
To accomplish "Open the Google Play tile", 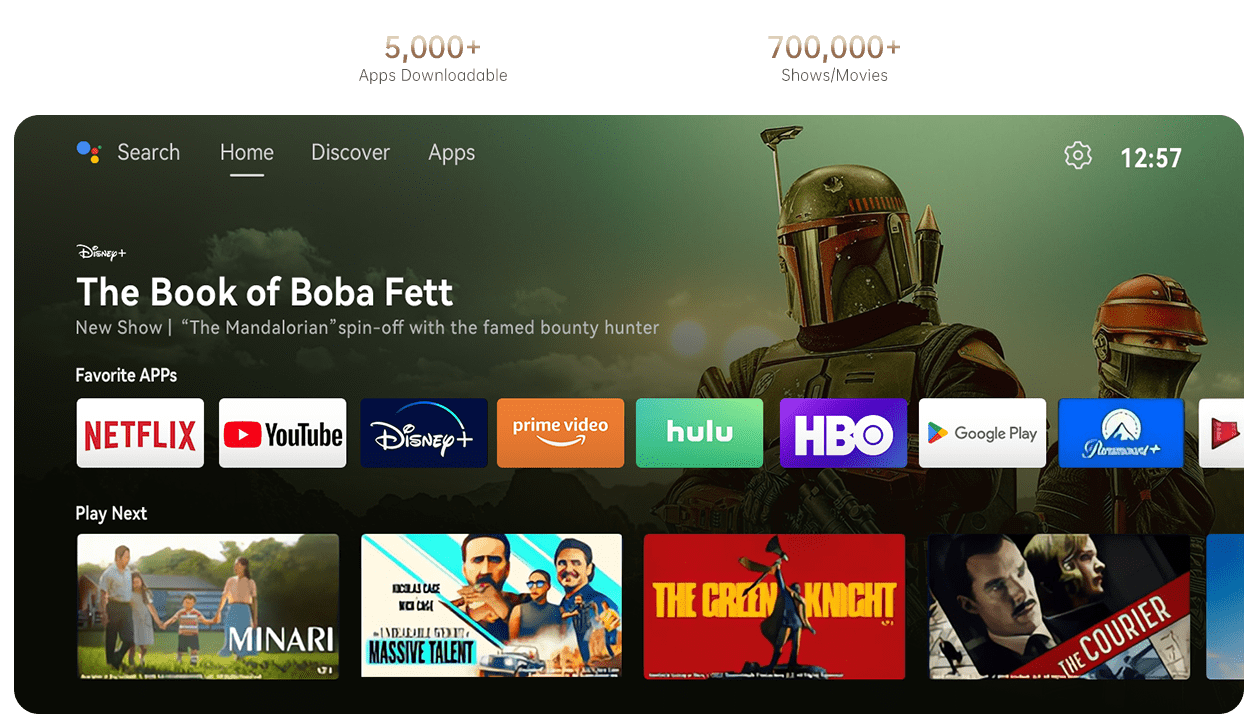I will (982, 433).
